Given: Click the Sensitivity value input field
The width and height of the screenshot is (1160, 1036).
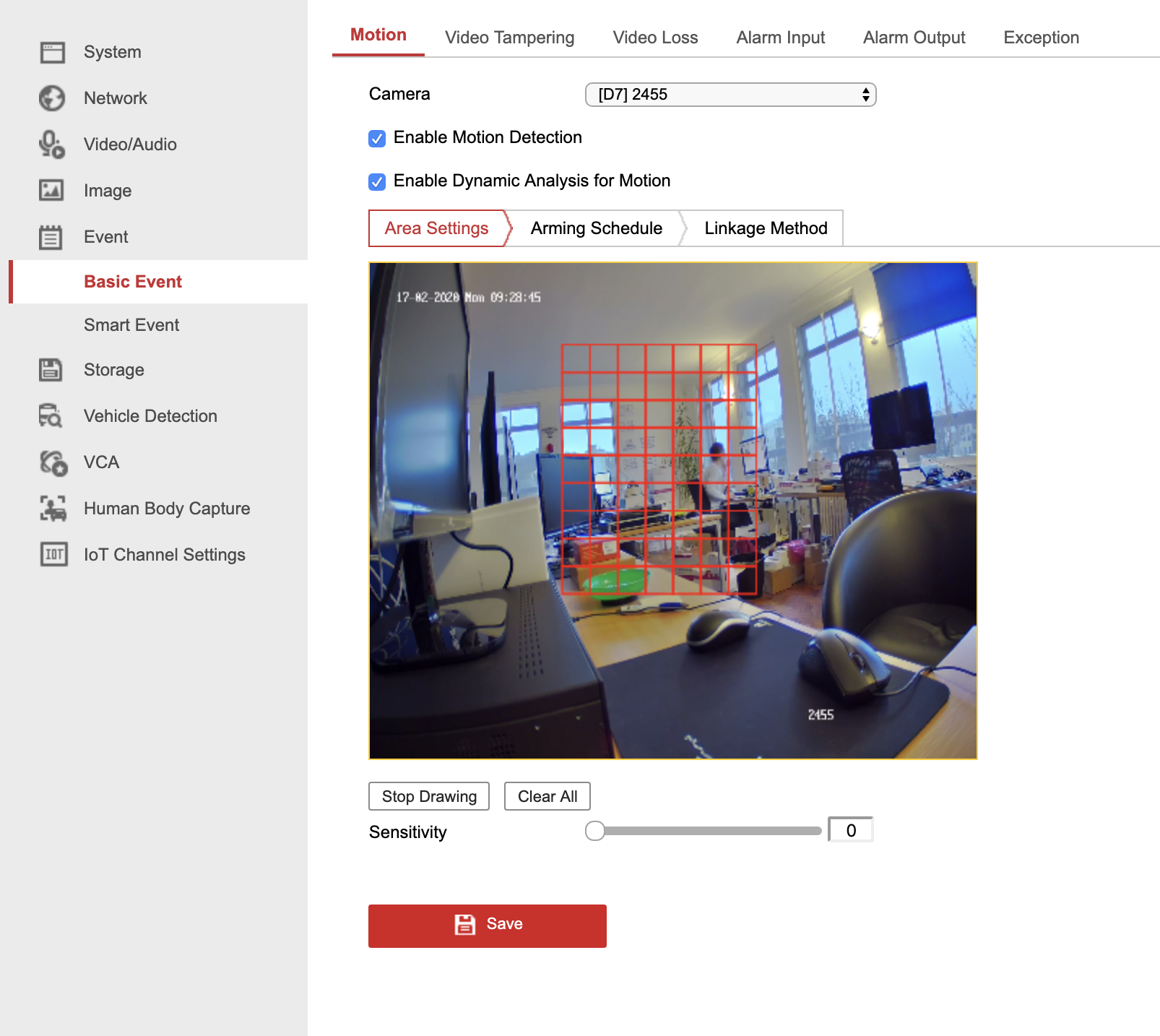Looking at the screenshot, I should point(851,831).
